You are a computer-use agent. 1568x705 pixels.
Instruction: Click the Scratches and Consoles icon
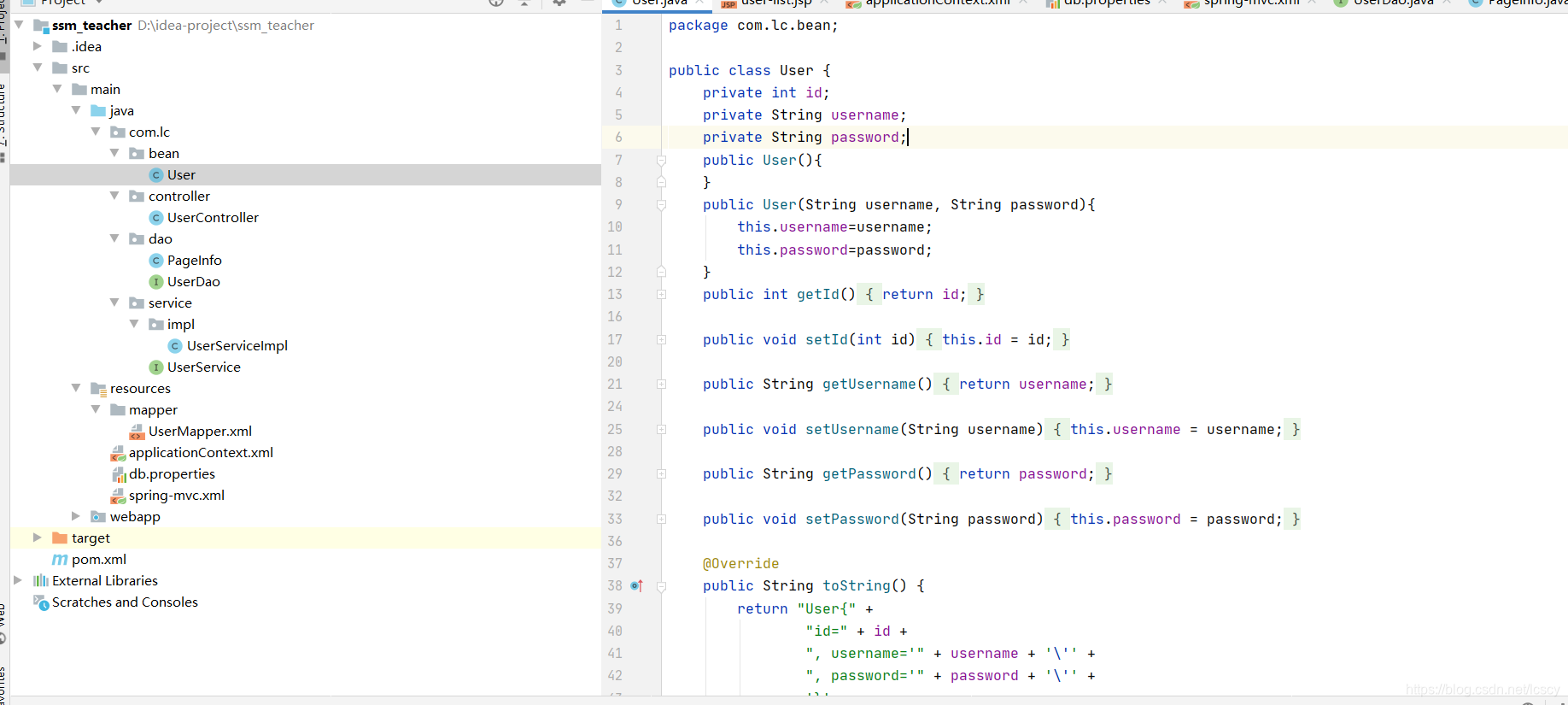tap(41, 602)
